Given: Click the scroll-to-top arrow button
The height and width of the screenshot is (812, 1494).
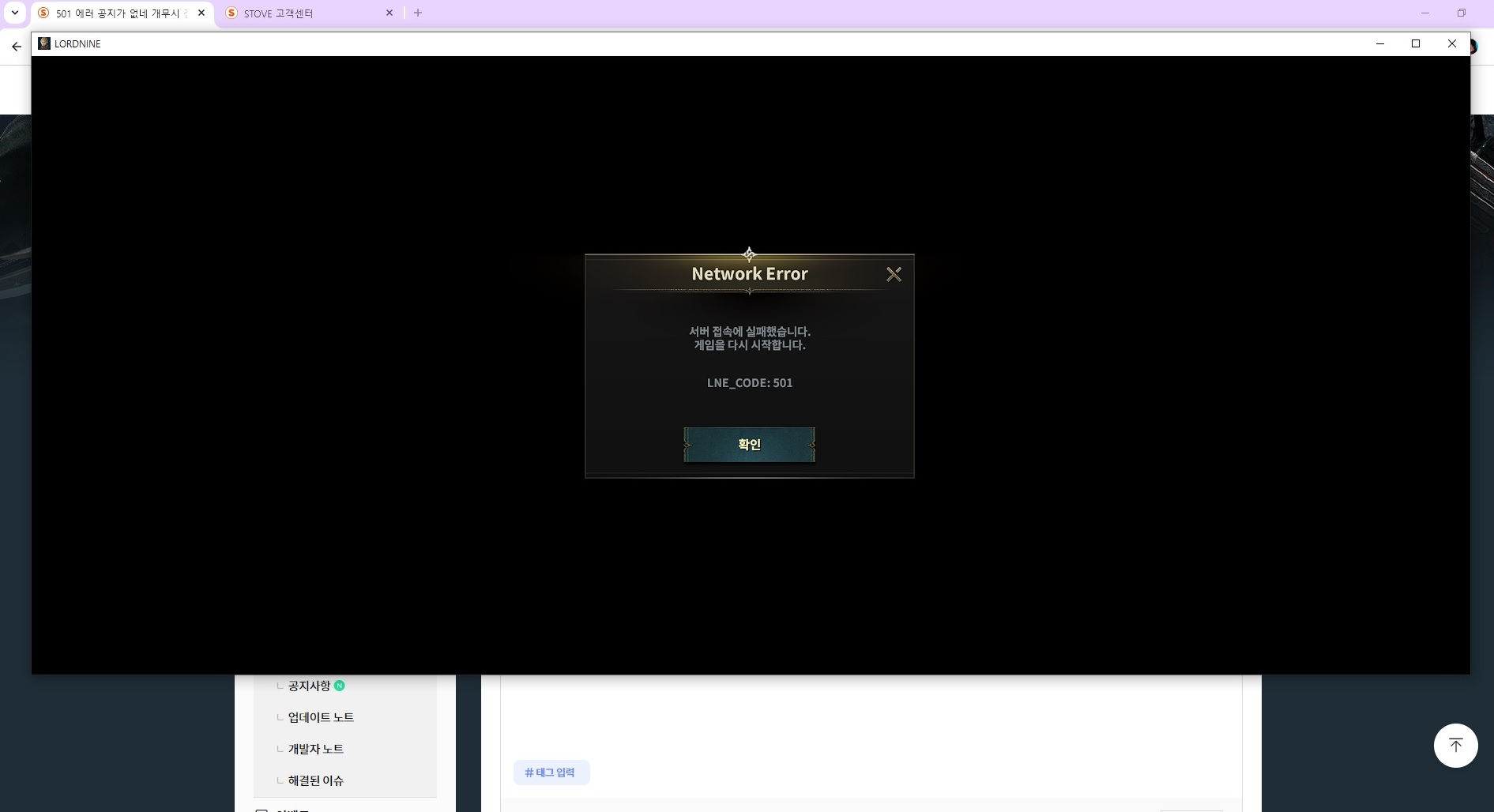Looking at the screenshot, I should pos(1455,745).
